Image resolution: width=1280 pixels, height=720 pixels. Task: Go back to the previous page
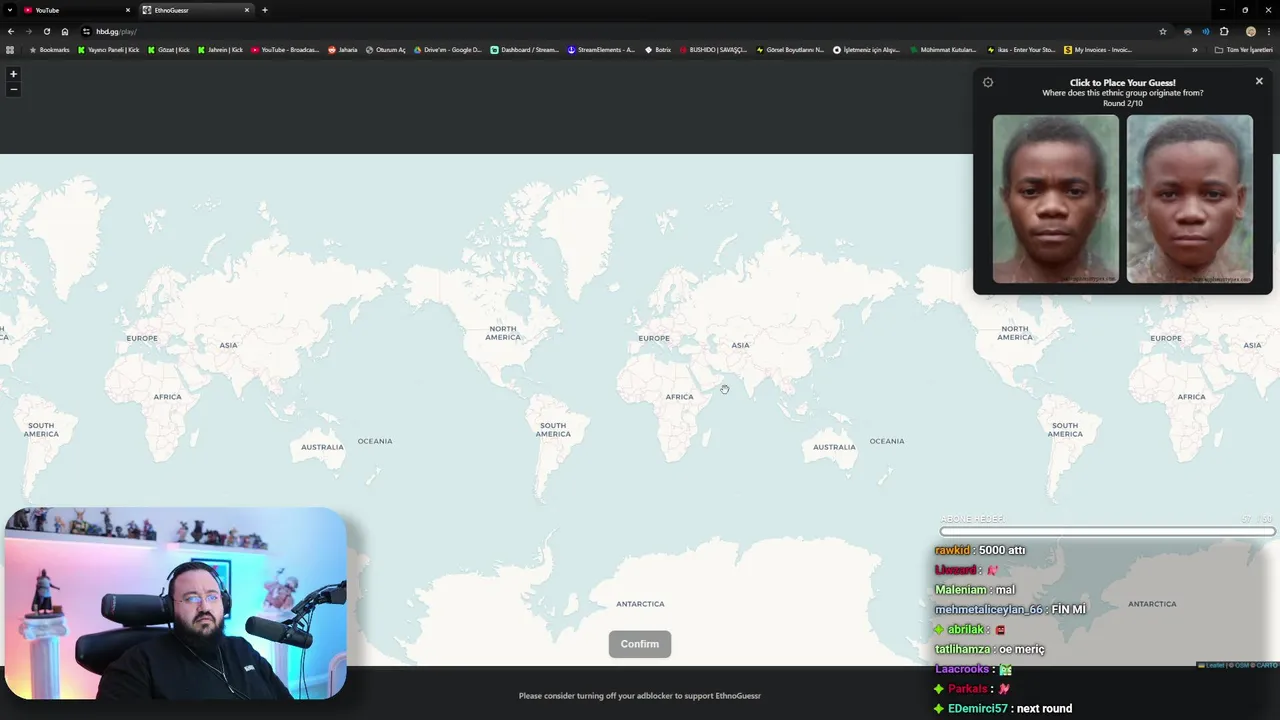click(11, 31)
